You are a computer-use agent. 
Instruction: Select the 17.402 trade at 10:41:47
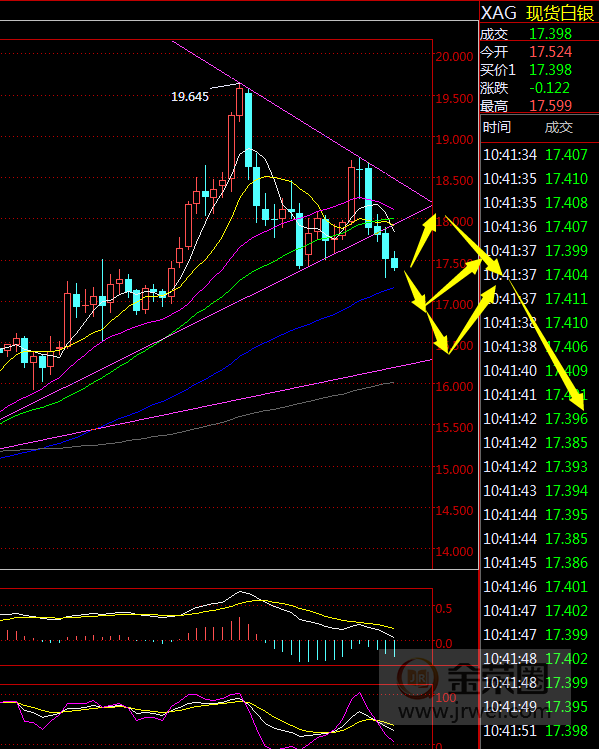coord(567,610)
